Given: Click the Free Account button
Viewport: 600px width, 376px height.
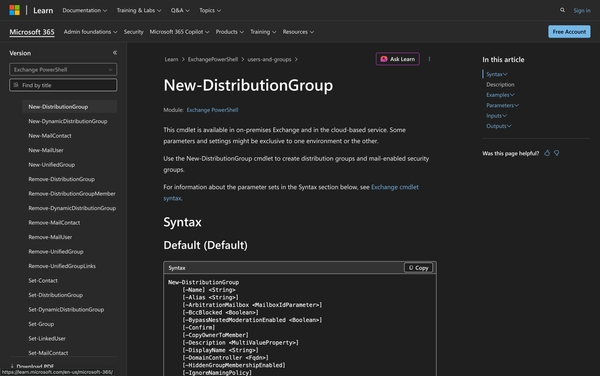Looking at the screenshot, I should click(x=569, y=32).
